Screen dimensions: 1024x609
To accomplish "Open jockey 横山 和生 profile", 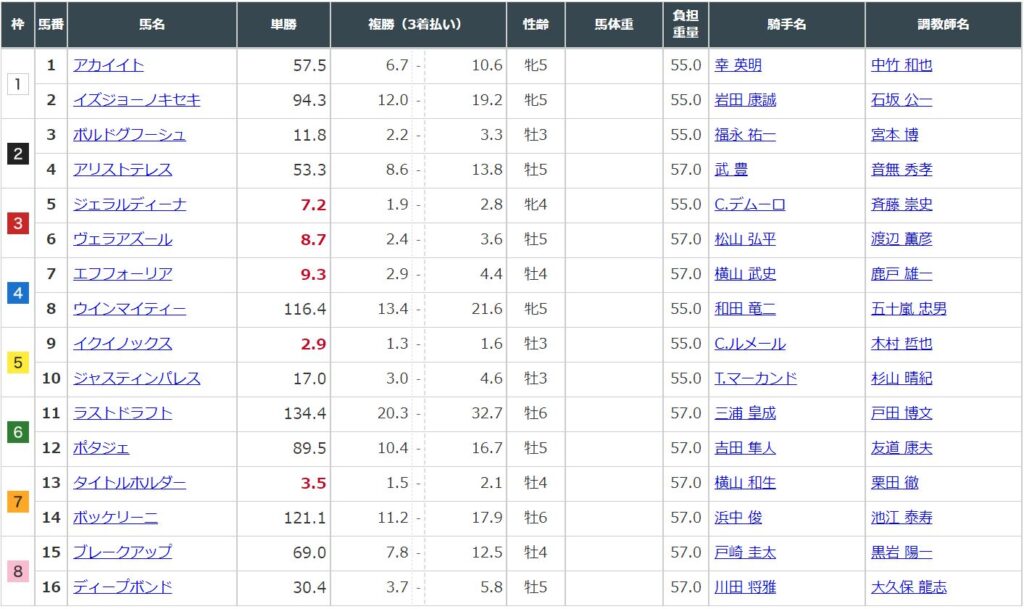I will 745,482.
